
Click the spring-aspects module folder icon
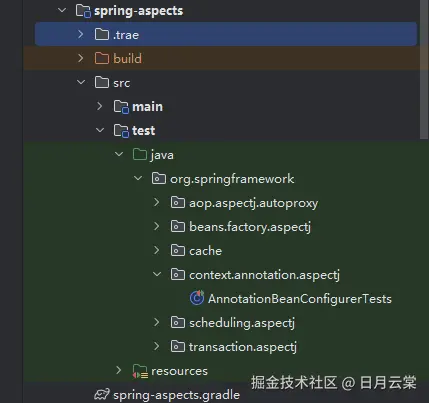(x=83, y=11)
